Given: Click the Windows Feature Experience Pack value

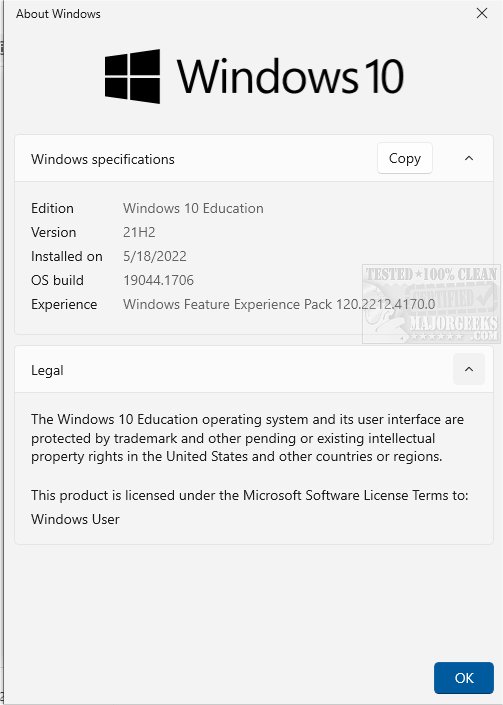Looking at the screenshot, I should [x=279, y=304].
